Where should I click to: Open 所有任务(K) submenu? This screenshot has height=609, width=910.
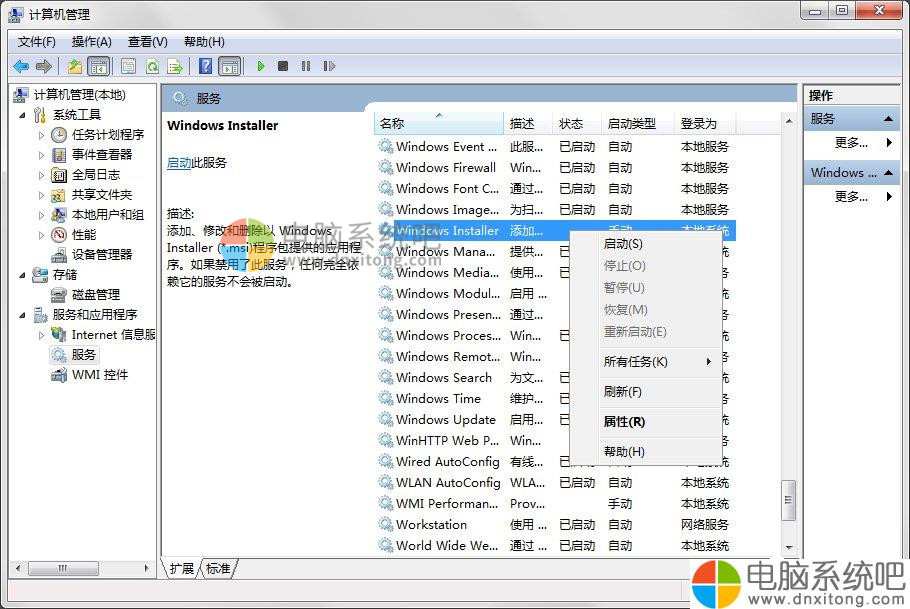645,362
